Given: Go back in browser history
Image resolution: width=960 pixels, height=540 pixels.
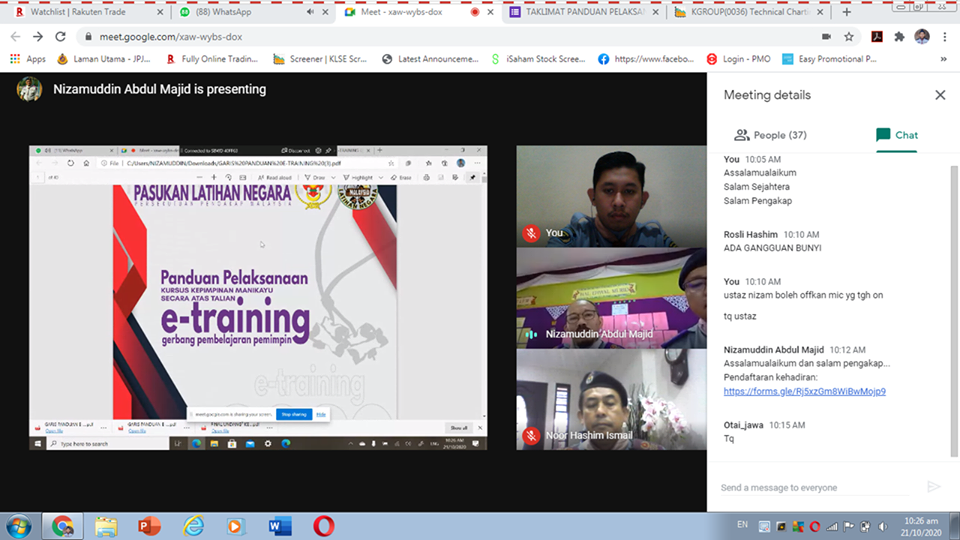Looking at the screenshot, I should point(16,37).
